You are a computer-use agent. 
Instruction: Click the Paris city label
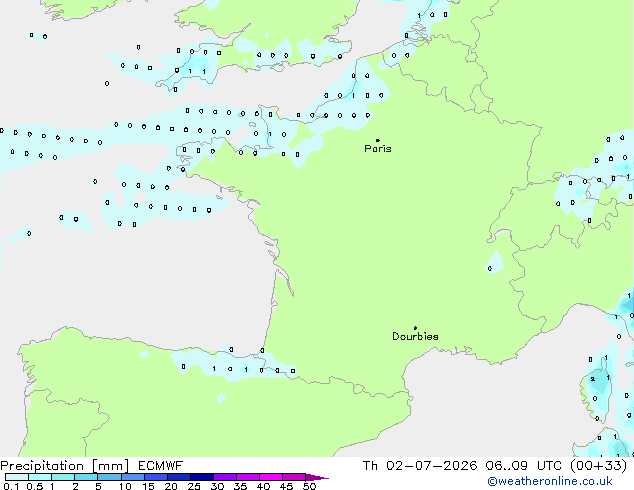click(x=378, y=149)
